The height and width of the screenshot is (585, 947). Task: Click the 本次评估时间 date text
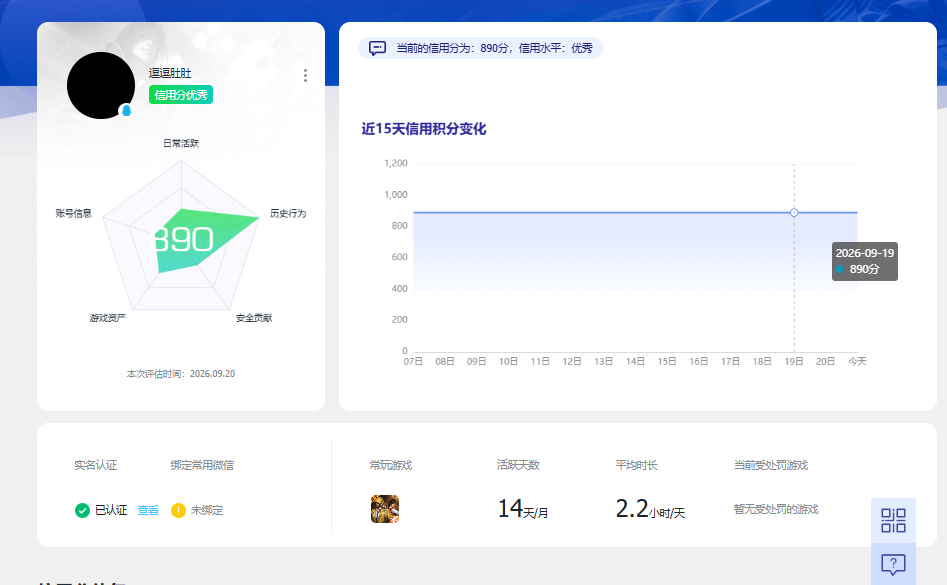(181, 374)
